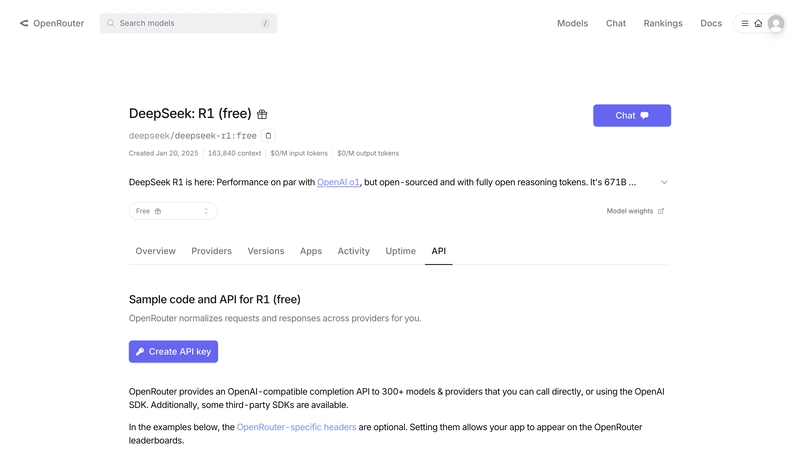
Task: Click the external link icon by Model weights
Action: [x=661, y=211]
